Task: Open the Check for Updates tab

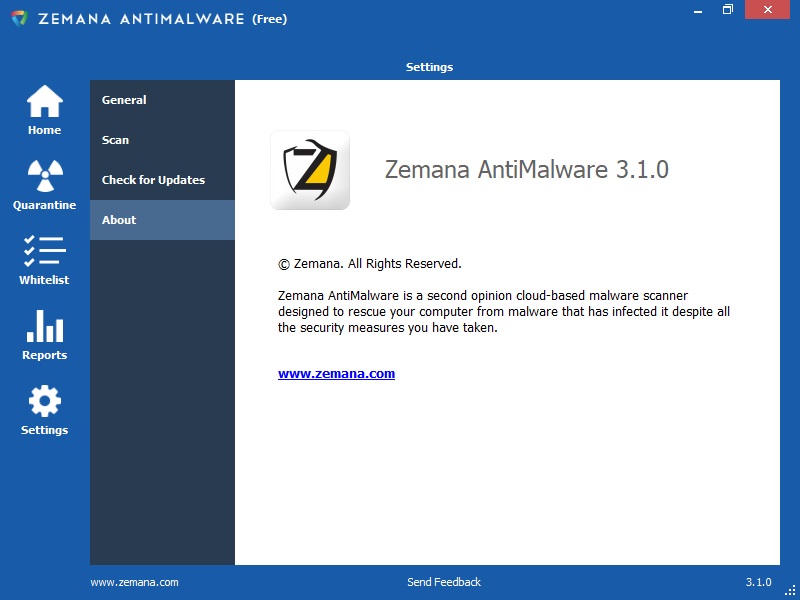Action: (162, 180)
